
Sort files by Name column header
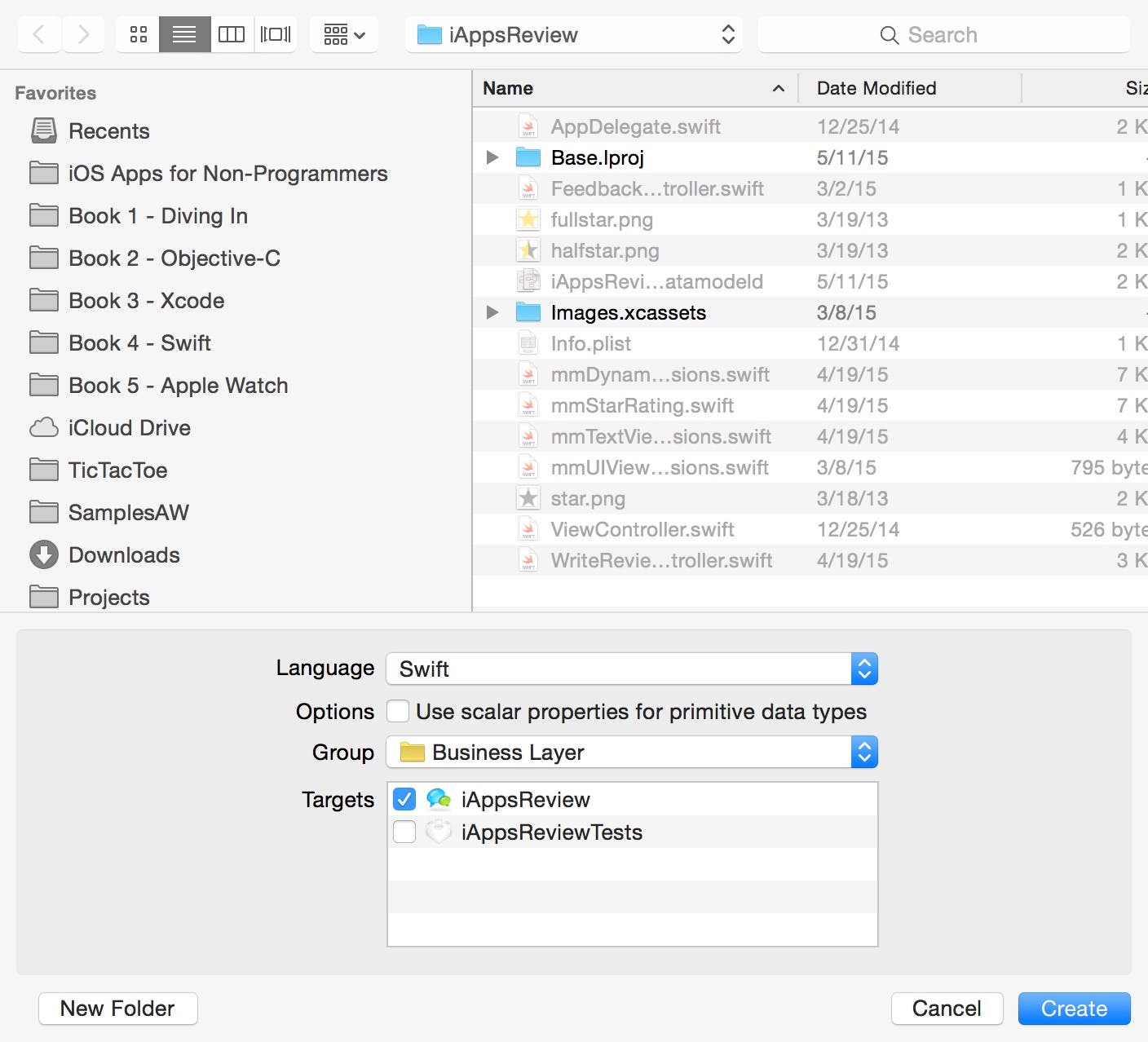[508, 88]
